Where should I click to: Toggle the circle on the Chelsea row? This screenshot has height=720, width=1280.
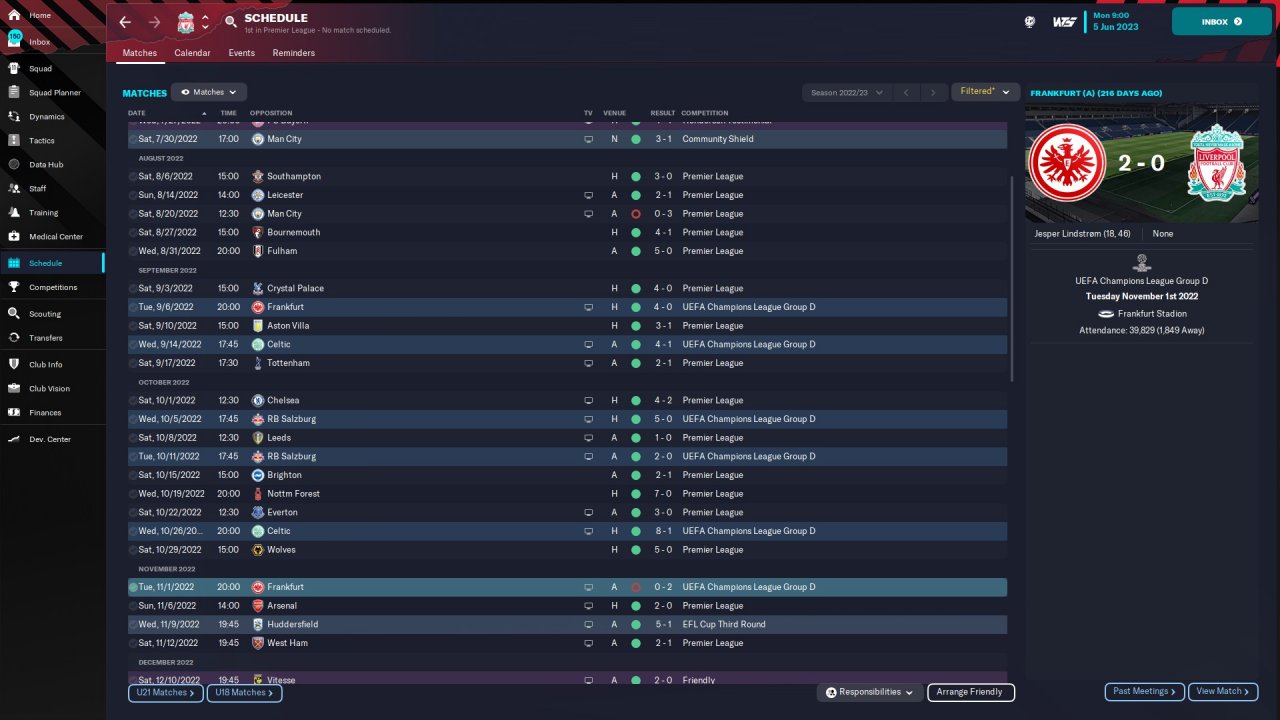point(134,400)
